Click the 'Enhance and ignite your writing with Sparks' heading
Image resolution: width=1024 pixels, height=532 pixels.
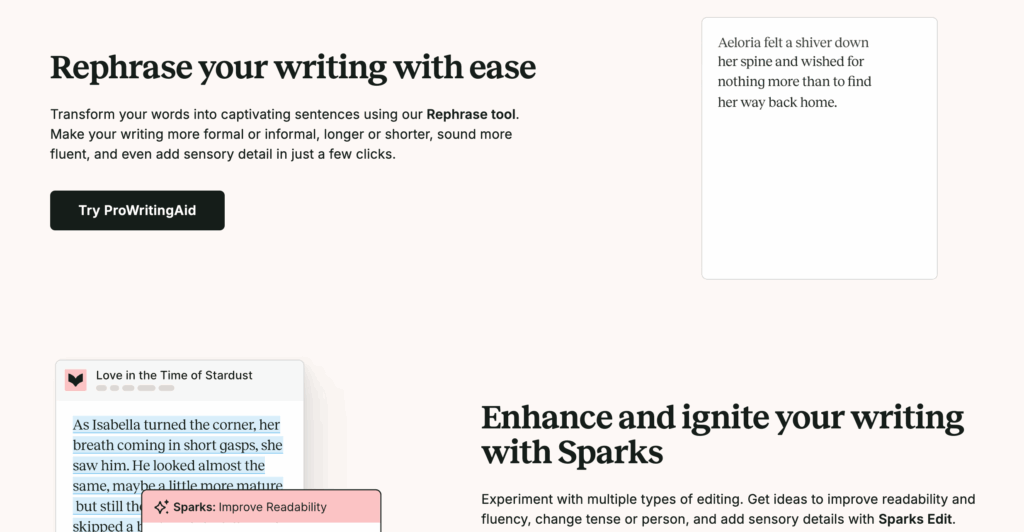(722, 435)
